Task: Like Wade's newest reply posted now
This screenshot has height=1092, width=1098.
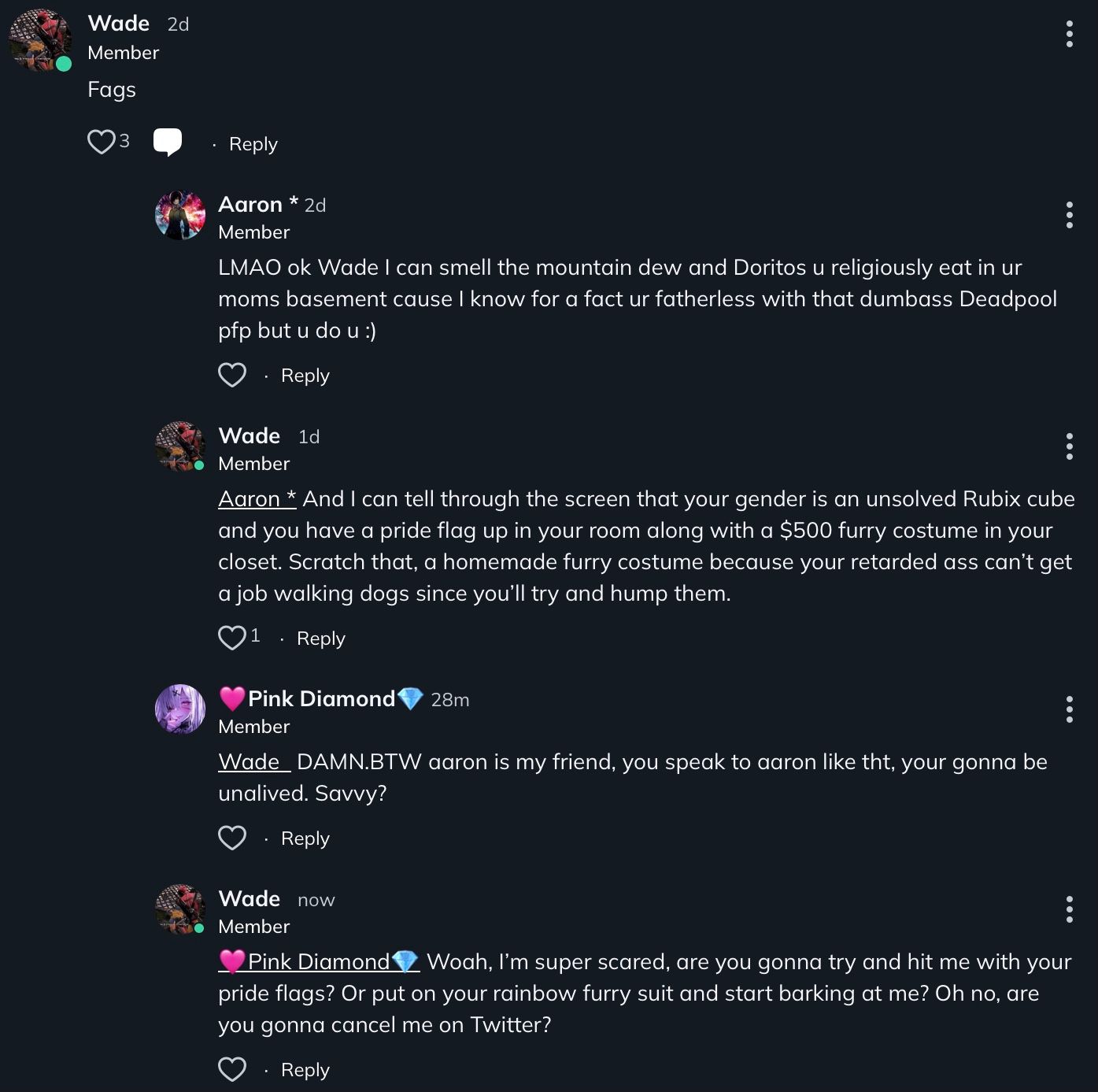Action: click(x=232, y=1069)
